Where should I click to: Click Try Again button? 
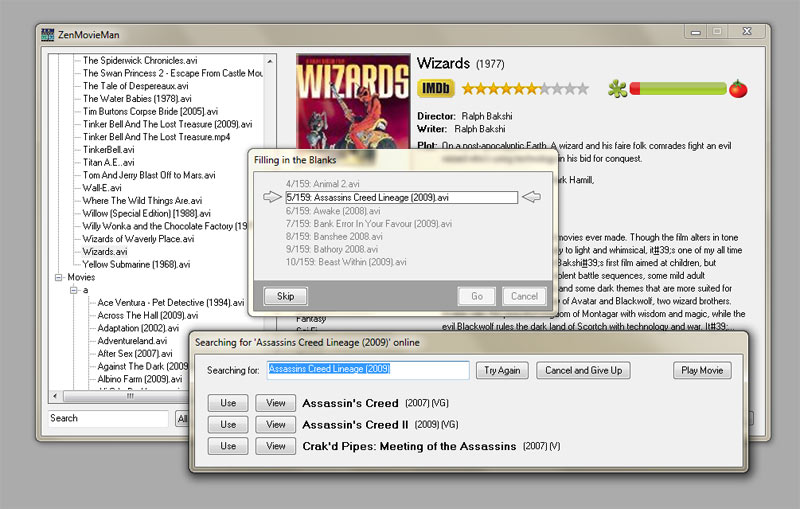point(502,370)
